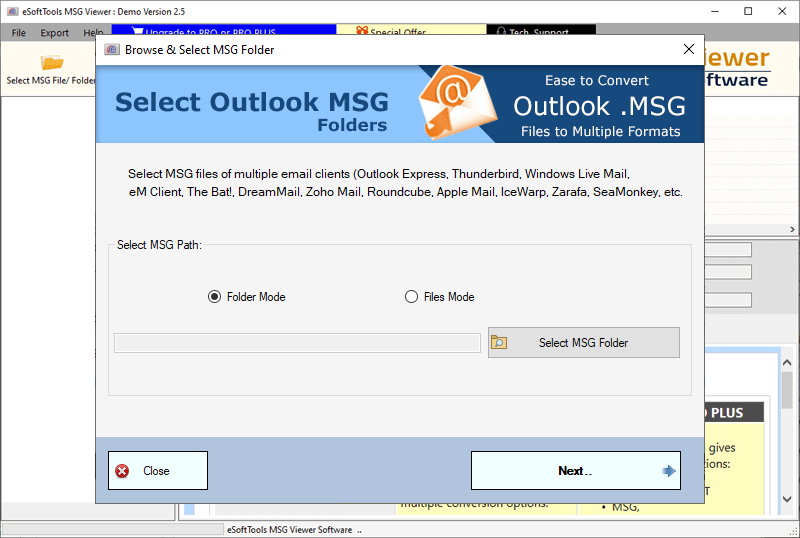800x538 pixels.
Task: Click Upgrade to PRO or PRO PLUS banner
Action: pyautogui.click(x=223, y=30)
